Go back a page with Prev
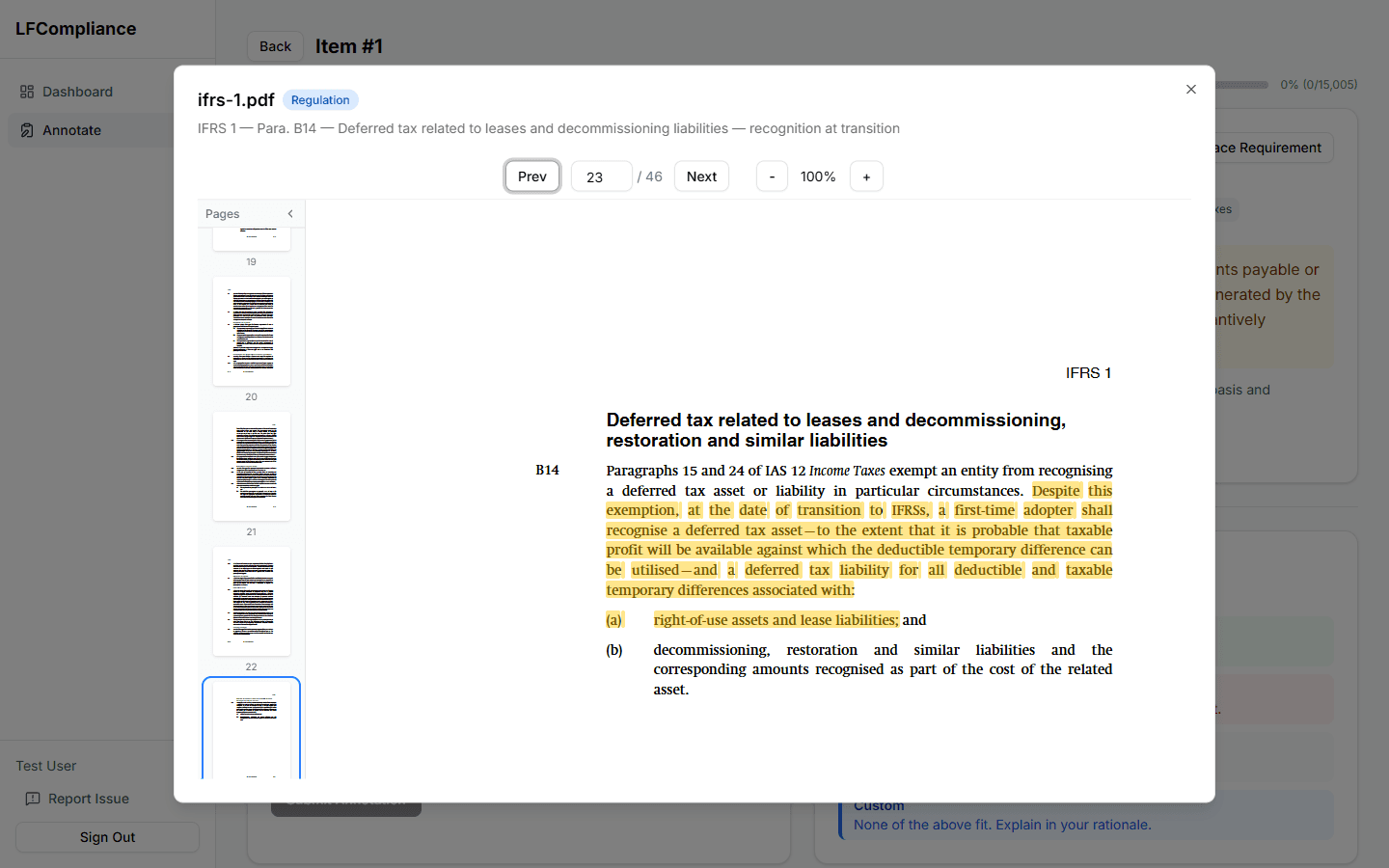Viewport: 1389px width, 868px height. pyautogui.click(x=531, y=176)
